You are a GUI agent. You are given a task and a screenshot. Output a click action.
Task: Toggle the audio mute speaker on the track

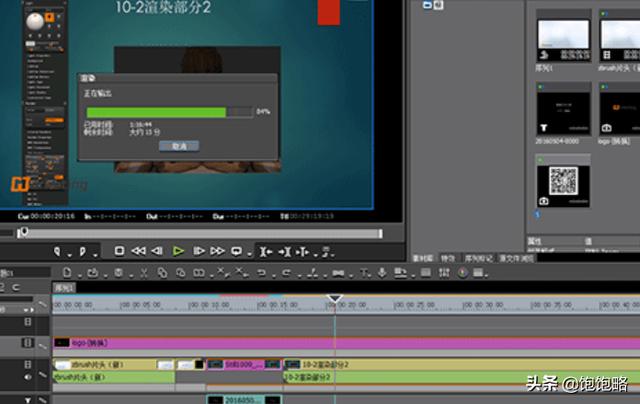click(x=27, y=377)
